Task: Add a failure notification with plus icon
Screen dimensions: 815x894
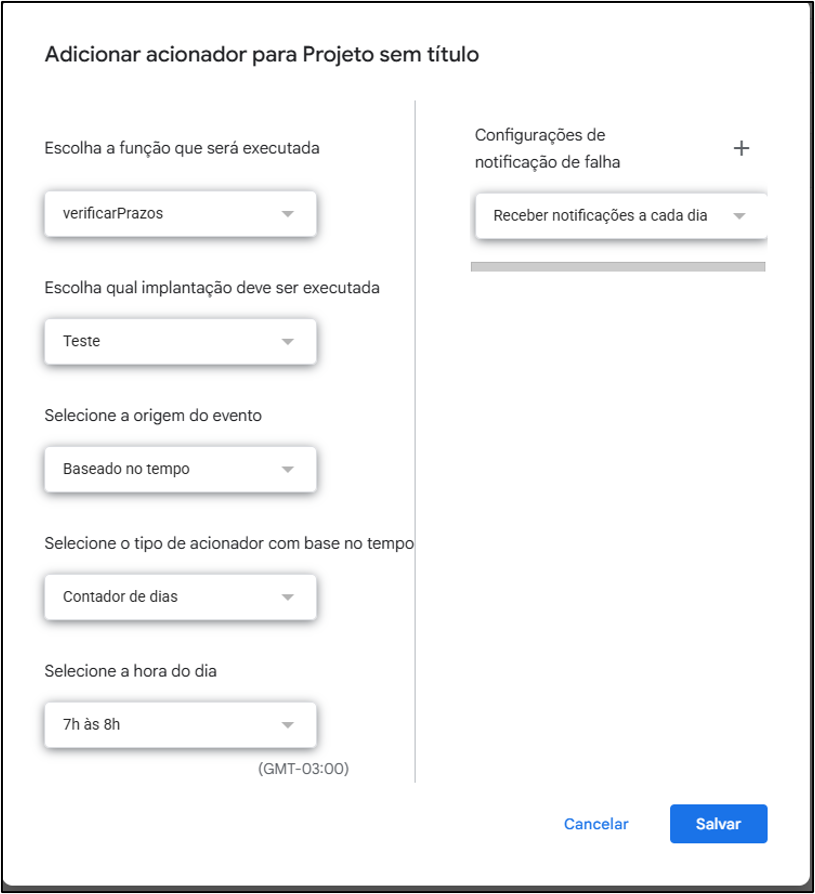Action: point(741,149)
